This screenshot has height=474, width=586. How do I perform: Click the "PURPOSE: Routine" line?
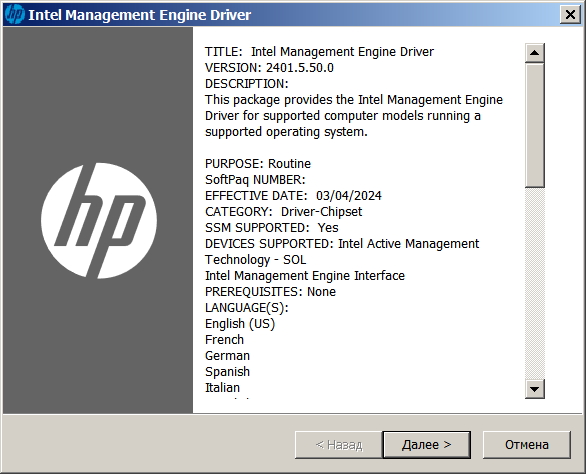click(x=257, y=164)
